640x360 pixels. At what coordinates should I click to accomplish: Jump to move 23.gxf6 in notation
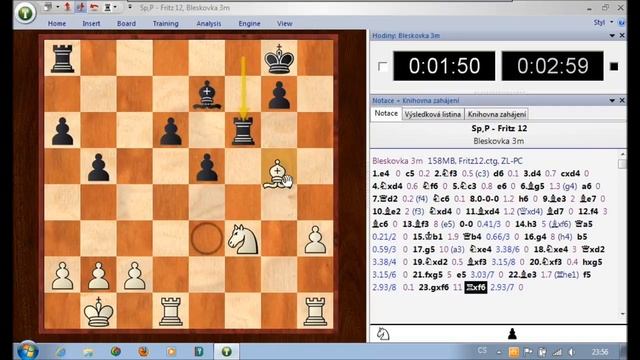[434, 287]
